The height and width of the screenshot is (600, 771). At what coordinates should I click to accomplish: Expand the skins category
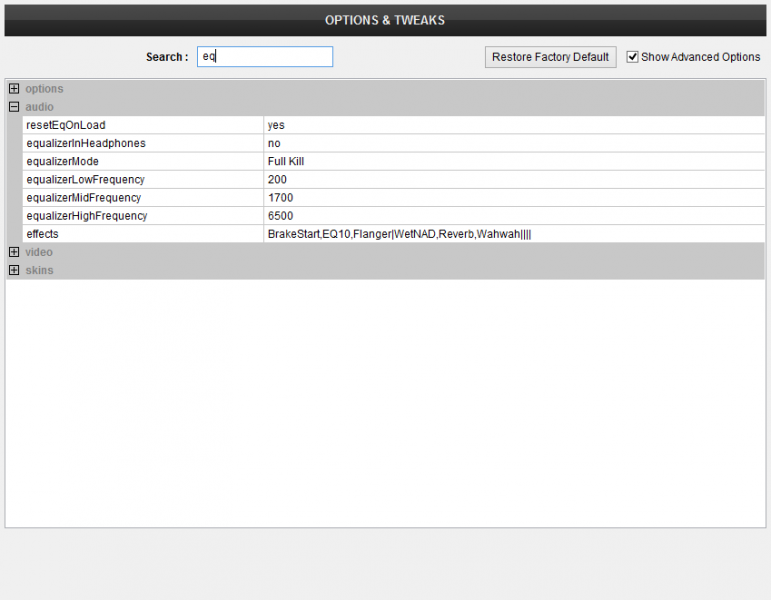14,270
